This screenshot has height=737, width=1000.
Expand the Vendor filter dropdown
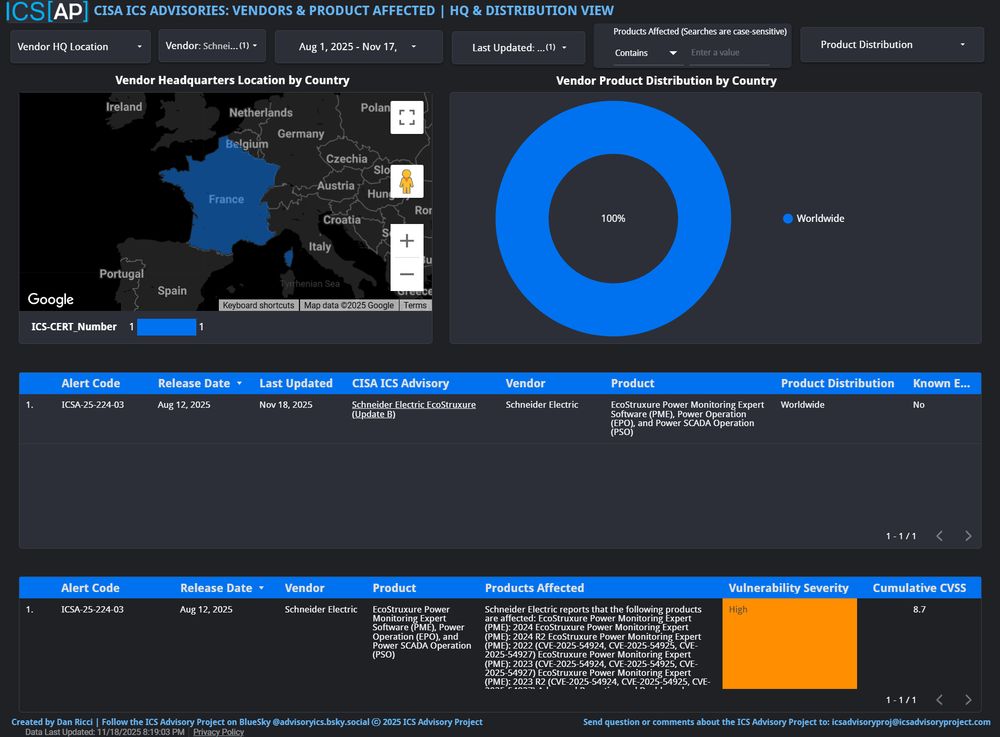coord(212,46)
